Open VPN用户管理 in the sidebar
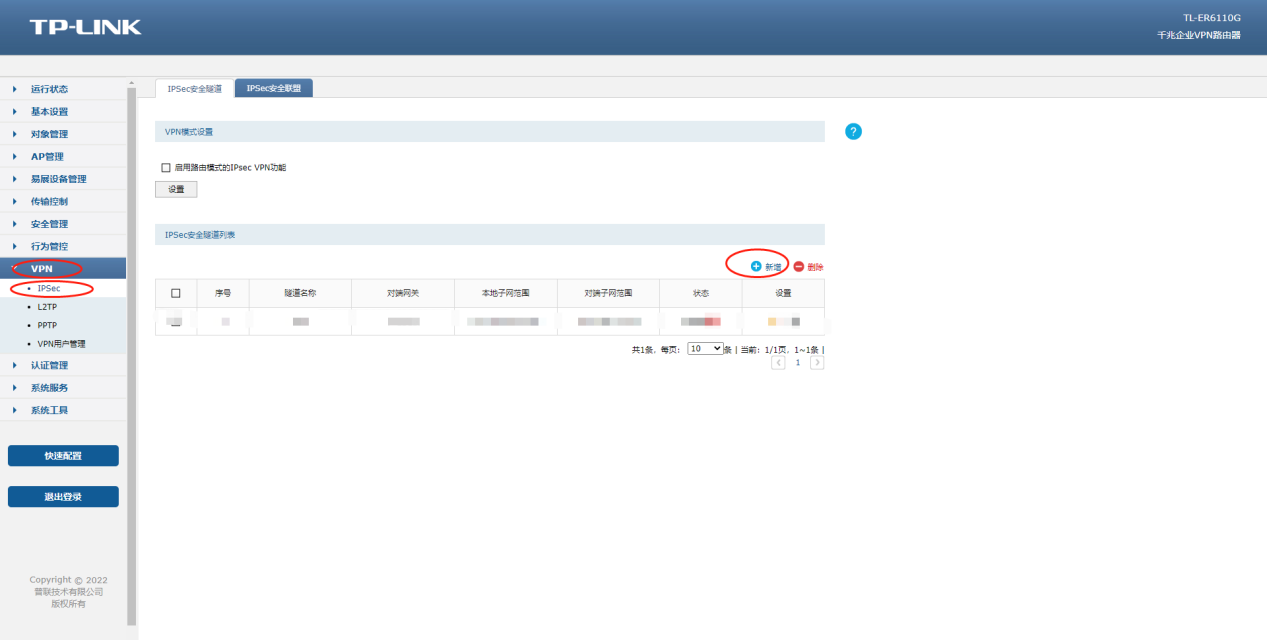 click(x=61, y=344)
